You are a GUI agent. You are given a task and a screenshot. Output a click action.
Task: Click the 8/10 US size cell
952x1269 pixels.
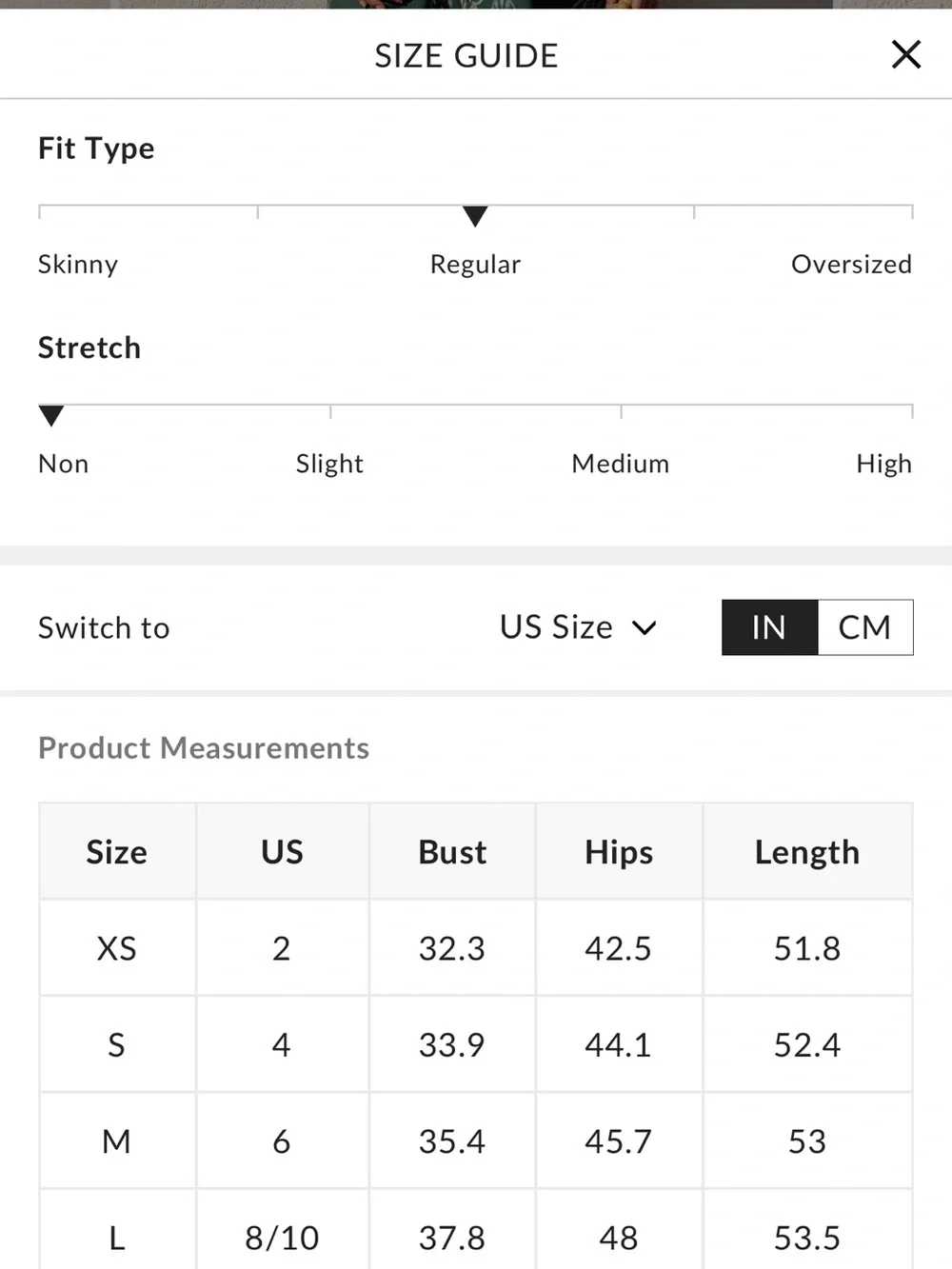pyautogui.click(x=282, y=1237)
